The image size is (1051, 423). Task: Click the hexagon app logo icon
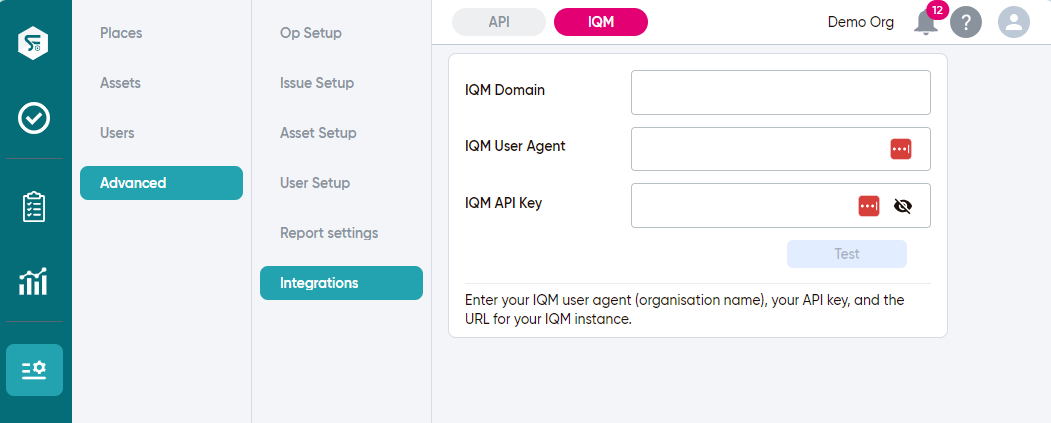pos(33,43)
